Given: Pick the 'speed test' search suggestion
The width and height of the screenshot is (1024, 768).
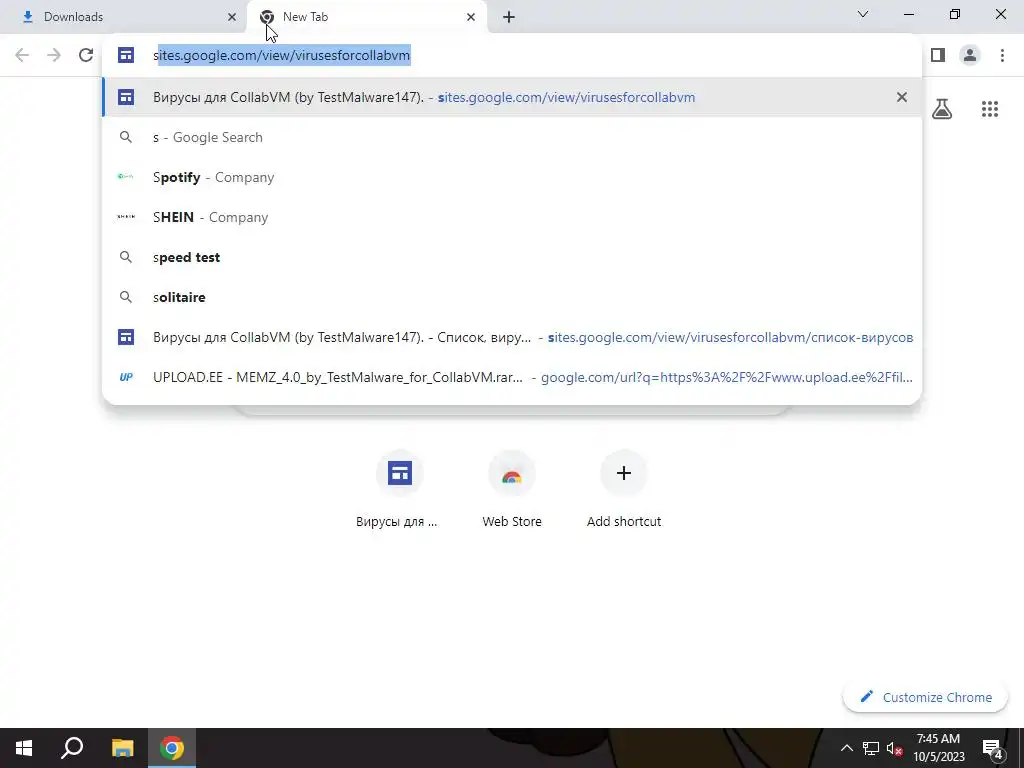Looking at the screenshot, I should coord(512,257).
